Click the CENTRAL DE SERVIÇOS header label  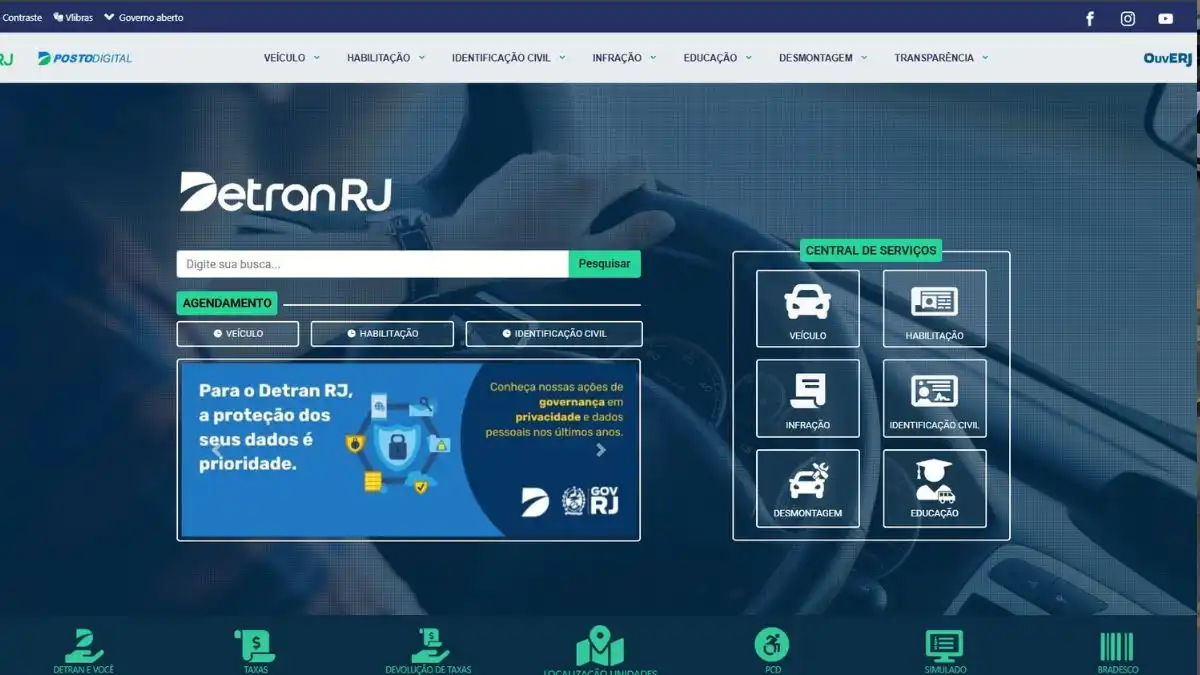pos(871,251)
